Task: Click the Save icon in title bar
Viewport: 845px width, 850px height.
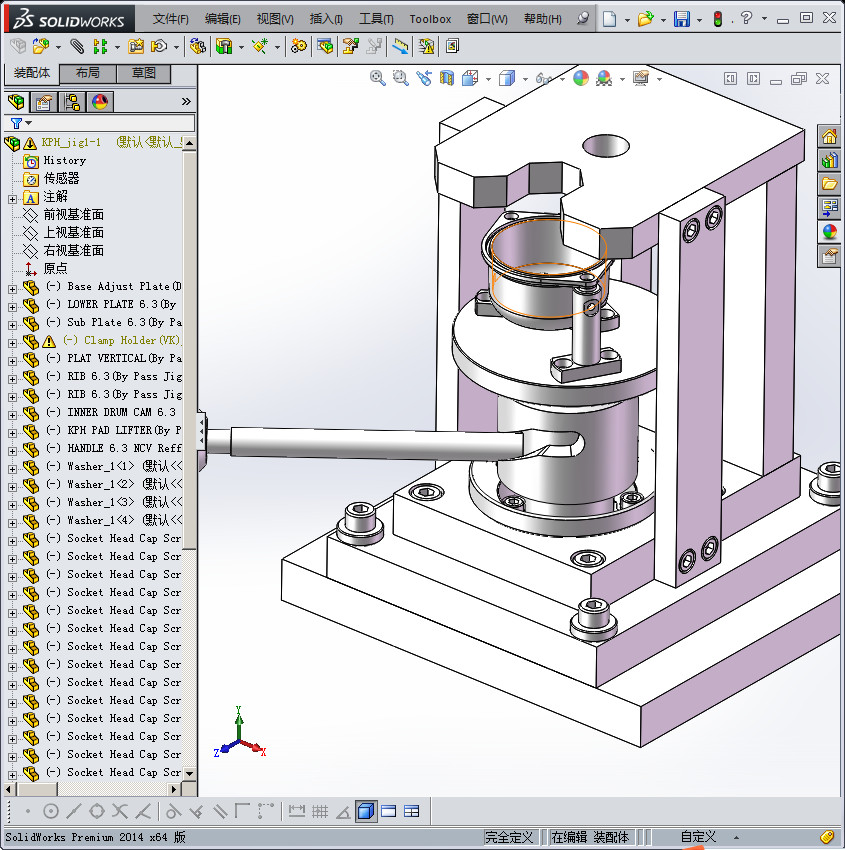Action: pyautogui.click(x=681, y=19)
